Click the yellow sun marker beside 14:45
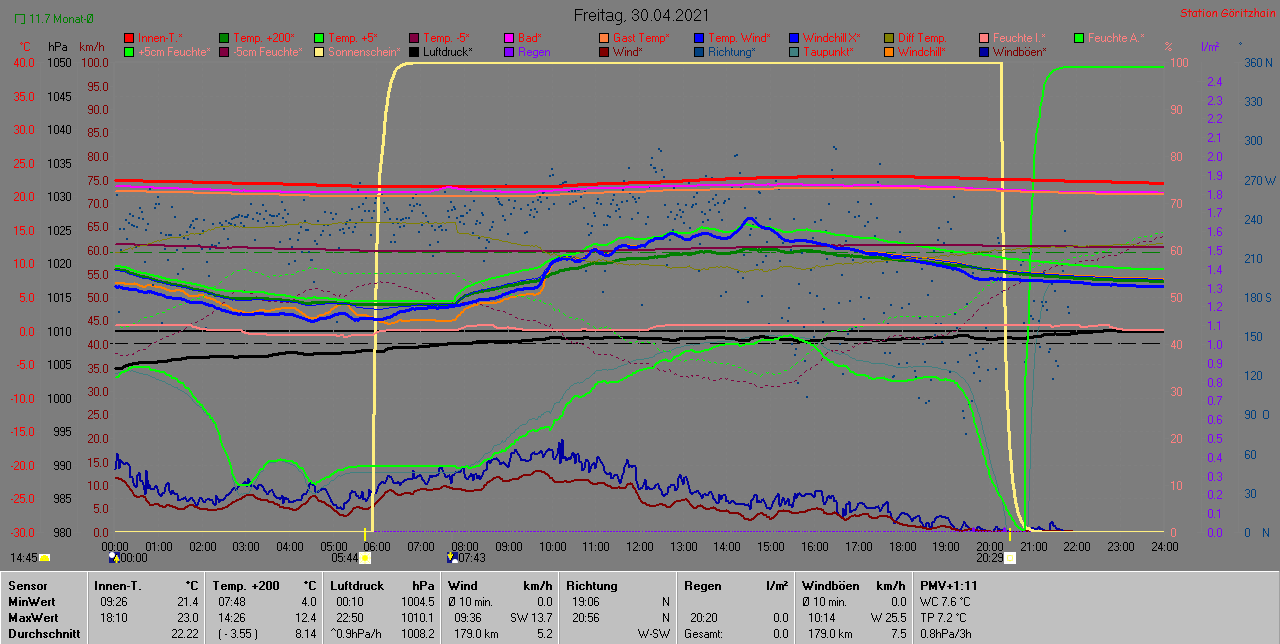This screenshot has height=644, width=1280. click(x=44, y=558)
